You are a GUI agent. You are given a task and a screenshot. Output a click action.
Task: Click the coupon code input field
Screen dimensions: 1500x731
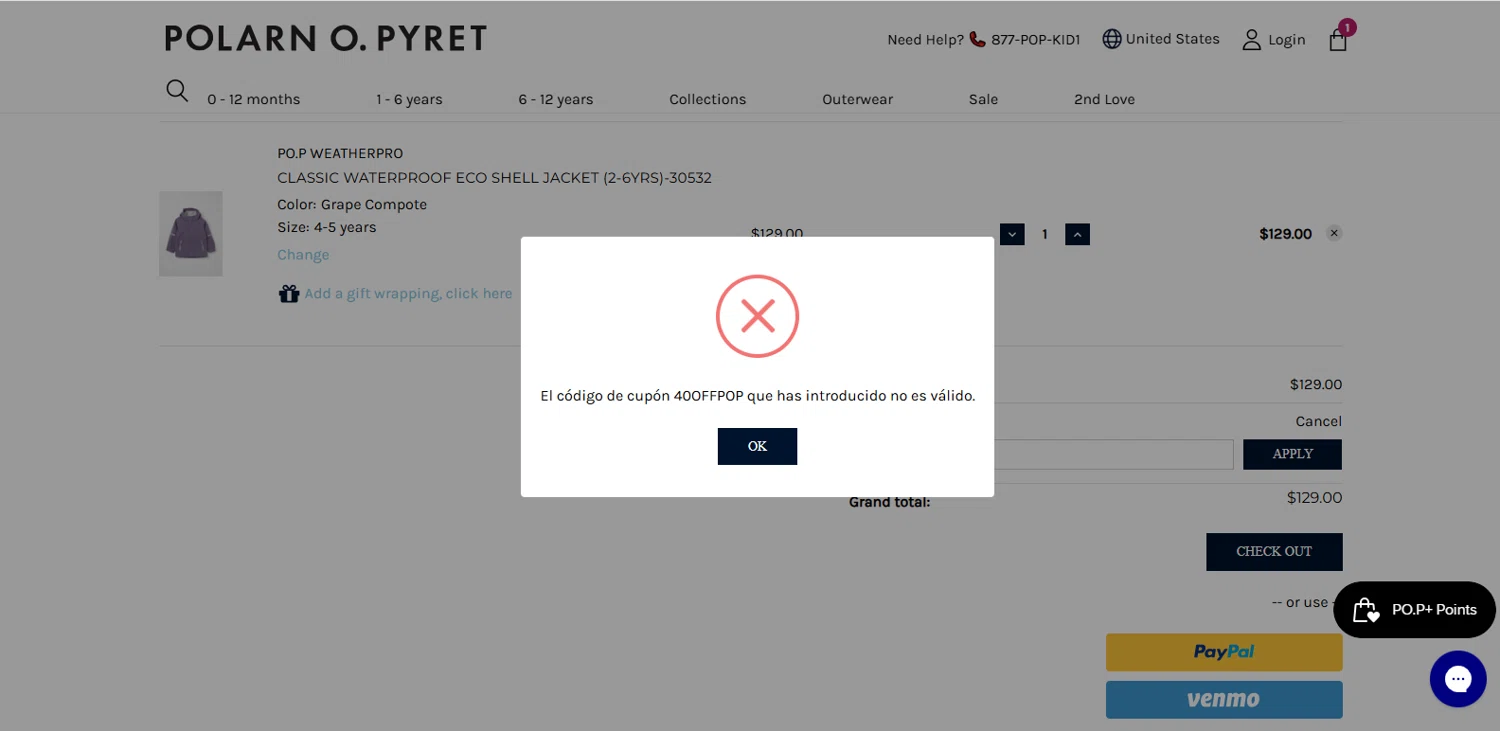pos(1113,454)
